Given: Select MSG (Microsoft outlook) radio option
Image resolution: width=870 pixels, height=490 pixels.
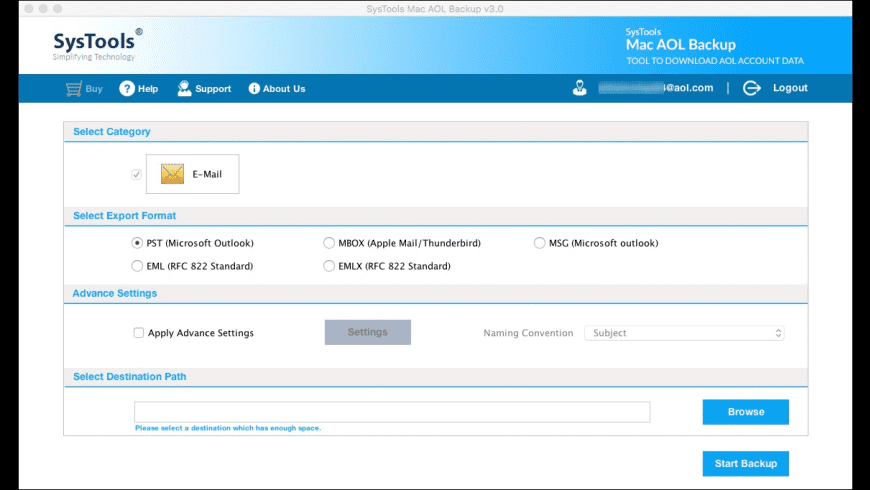Looking at the screenshot, I should [x=540, y=243].
